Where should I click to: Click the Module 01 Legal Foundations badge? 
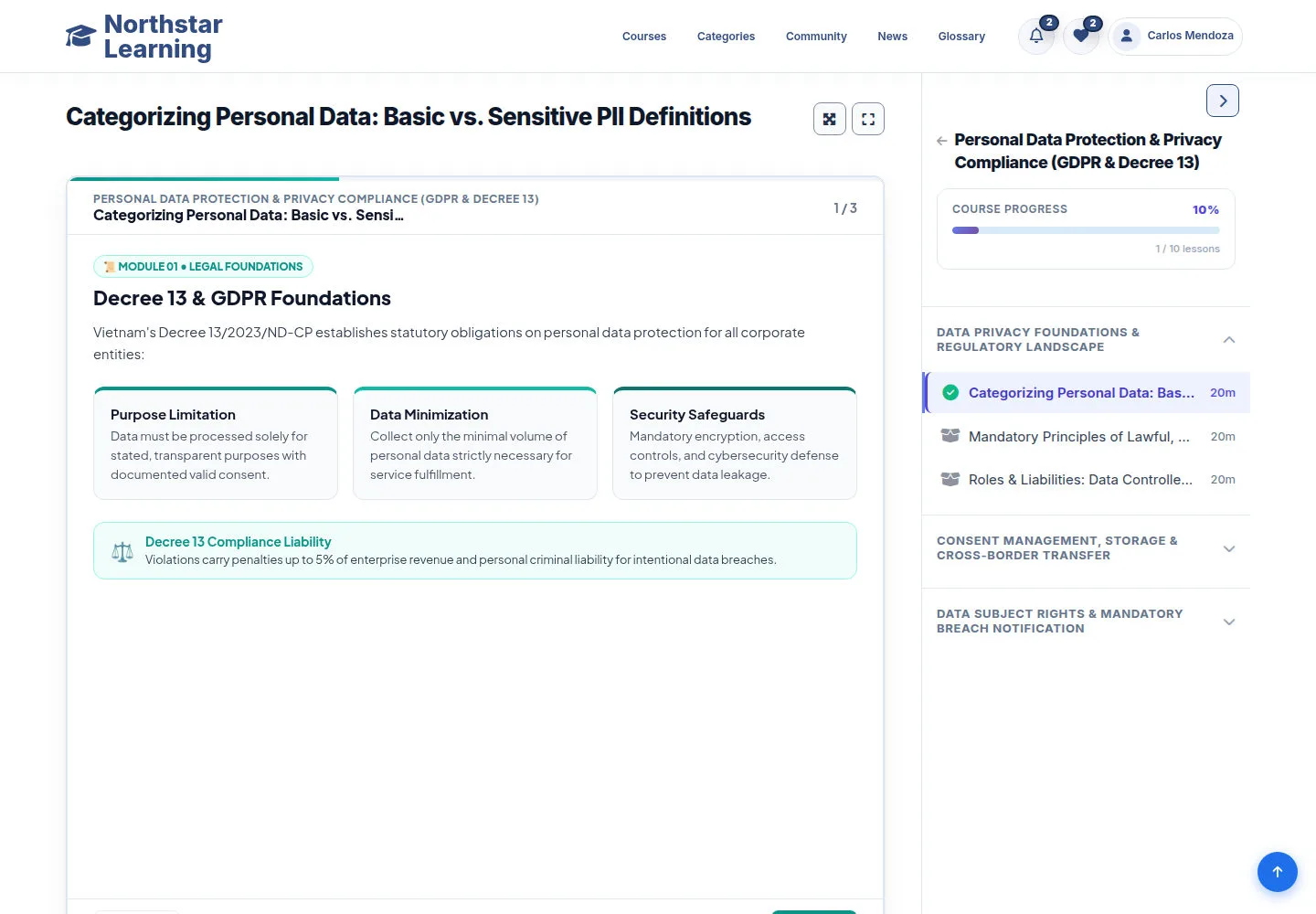[203, 266]
